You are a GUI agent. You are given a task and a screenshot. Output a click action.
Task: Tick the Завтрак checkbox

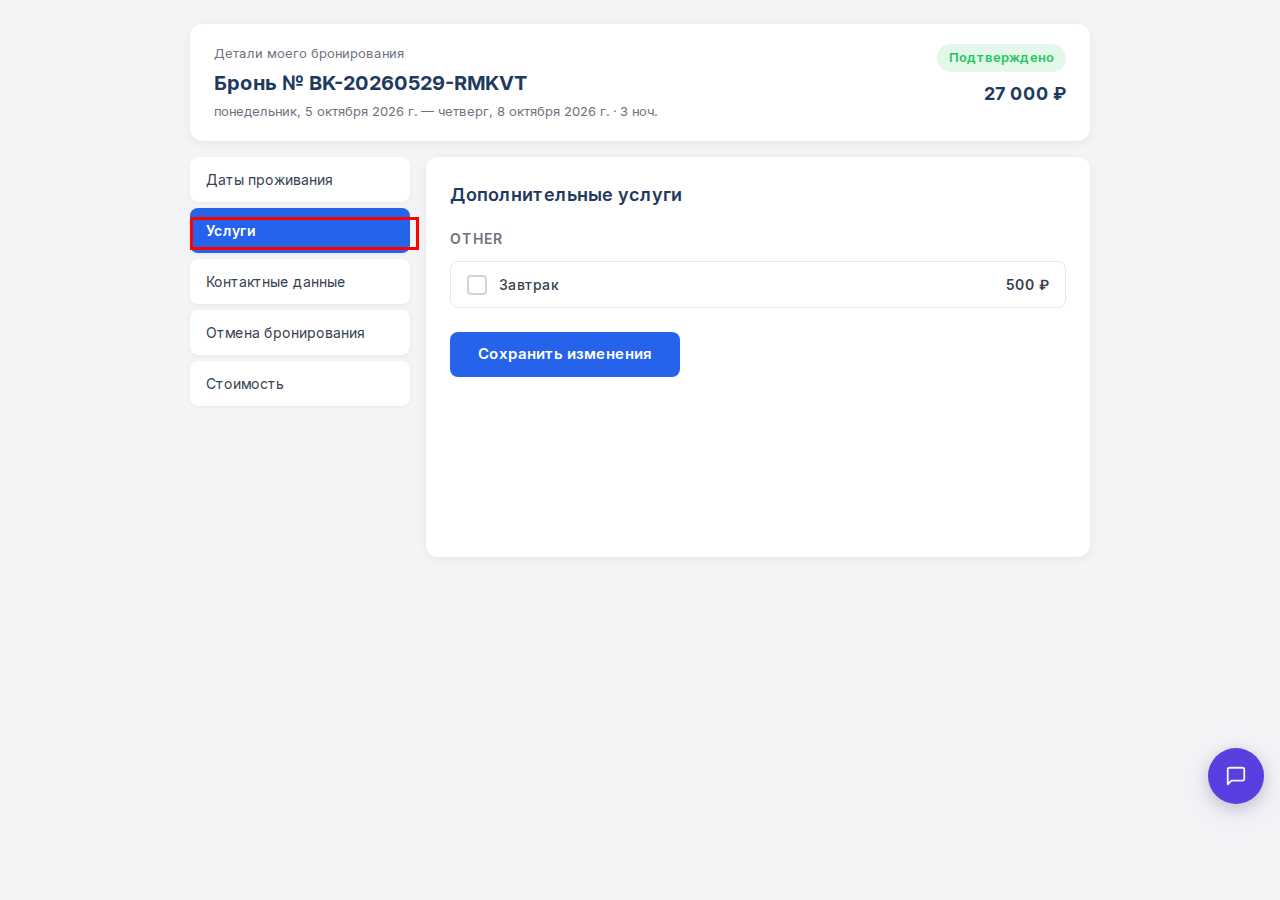pos(477,285)
